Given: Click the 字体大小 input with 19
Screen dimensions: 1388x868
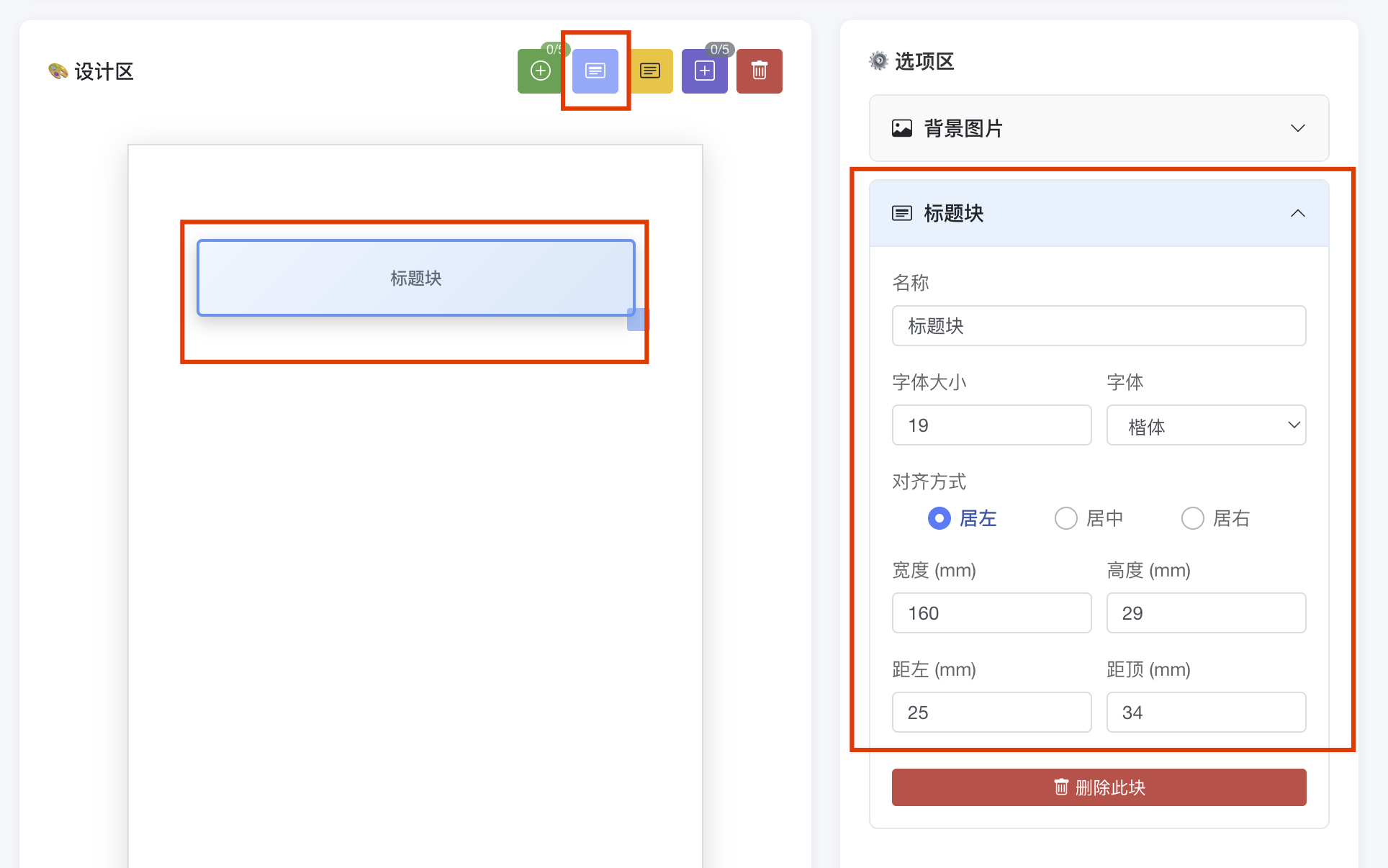Looking at the screenshot, I should coord(991,425).
